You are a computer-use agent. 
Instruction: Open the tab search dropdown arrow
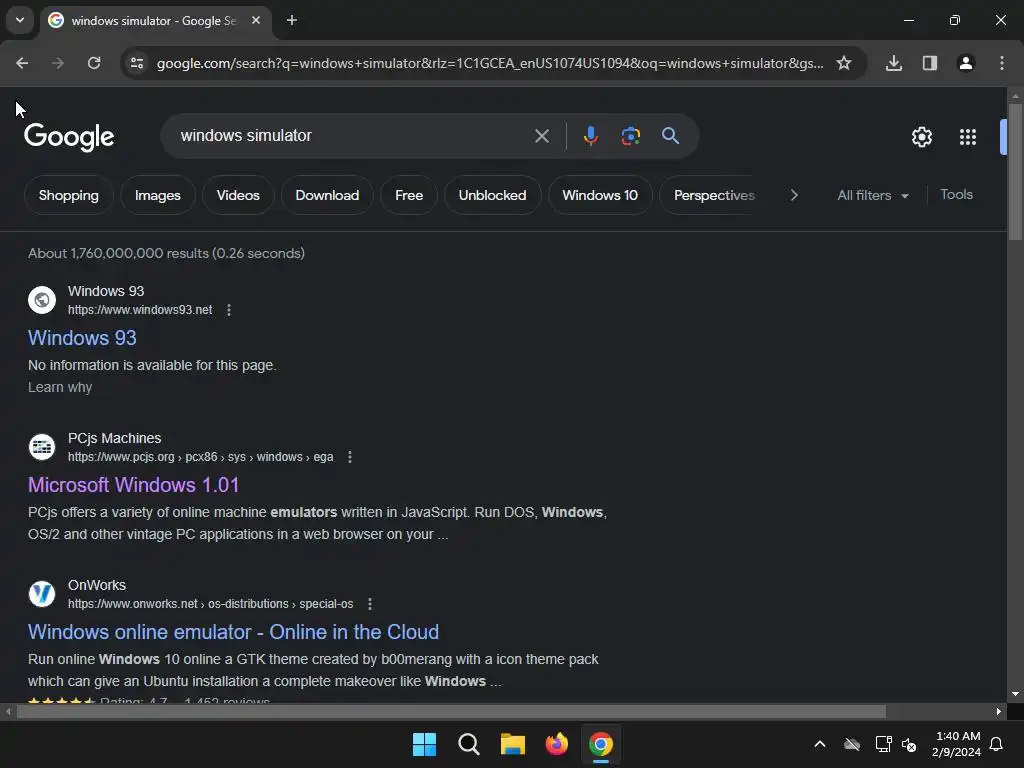[20, 20]
